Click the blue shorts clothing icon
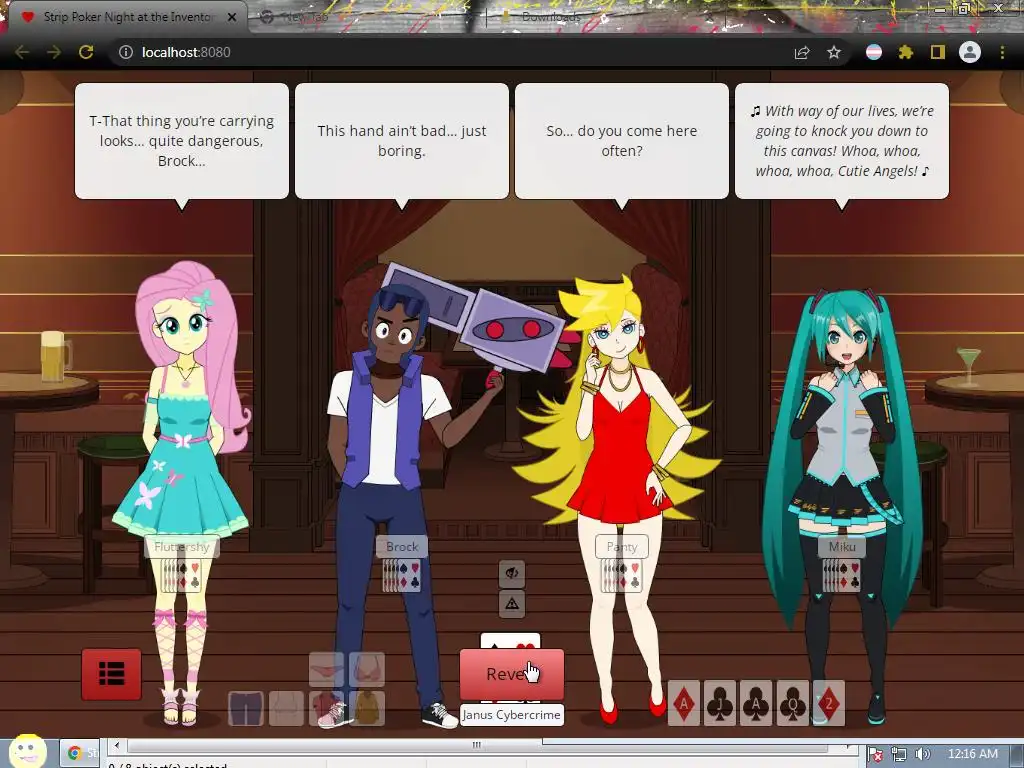The height and width of the screenshot is (768, 1024). point(246,709)
